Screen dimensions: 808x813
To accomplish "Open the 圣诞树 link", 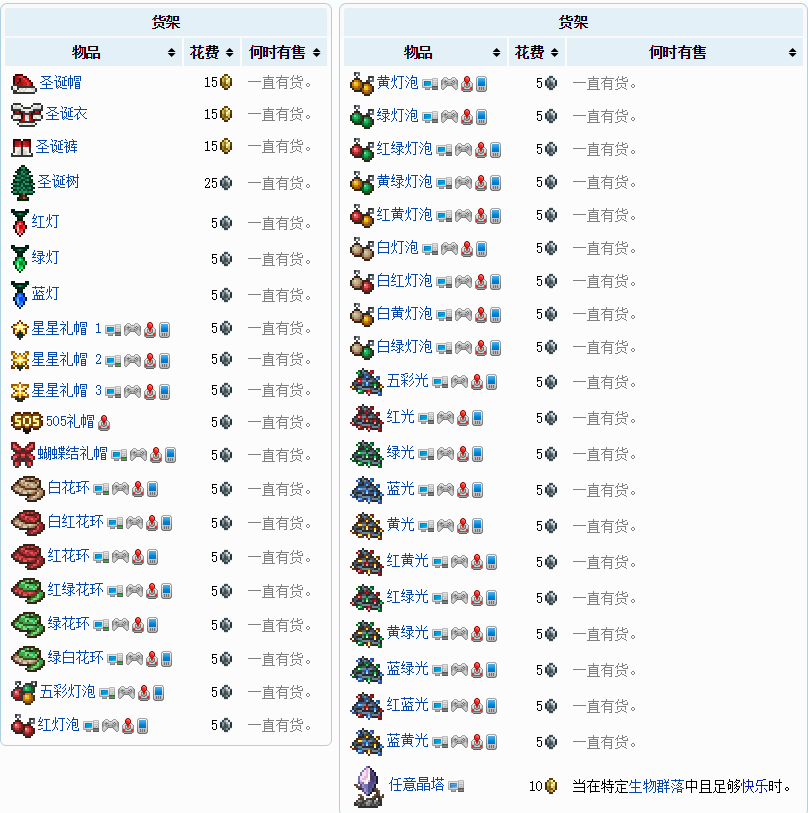I will tap(59, 181).
